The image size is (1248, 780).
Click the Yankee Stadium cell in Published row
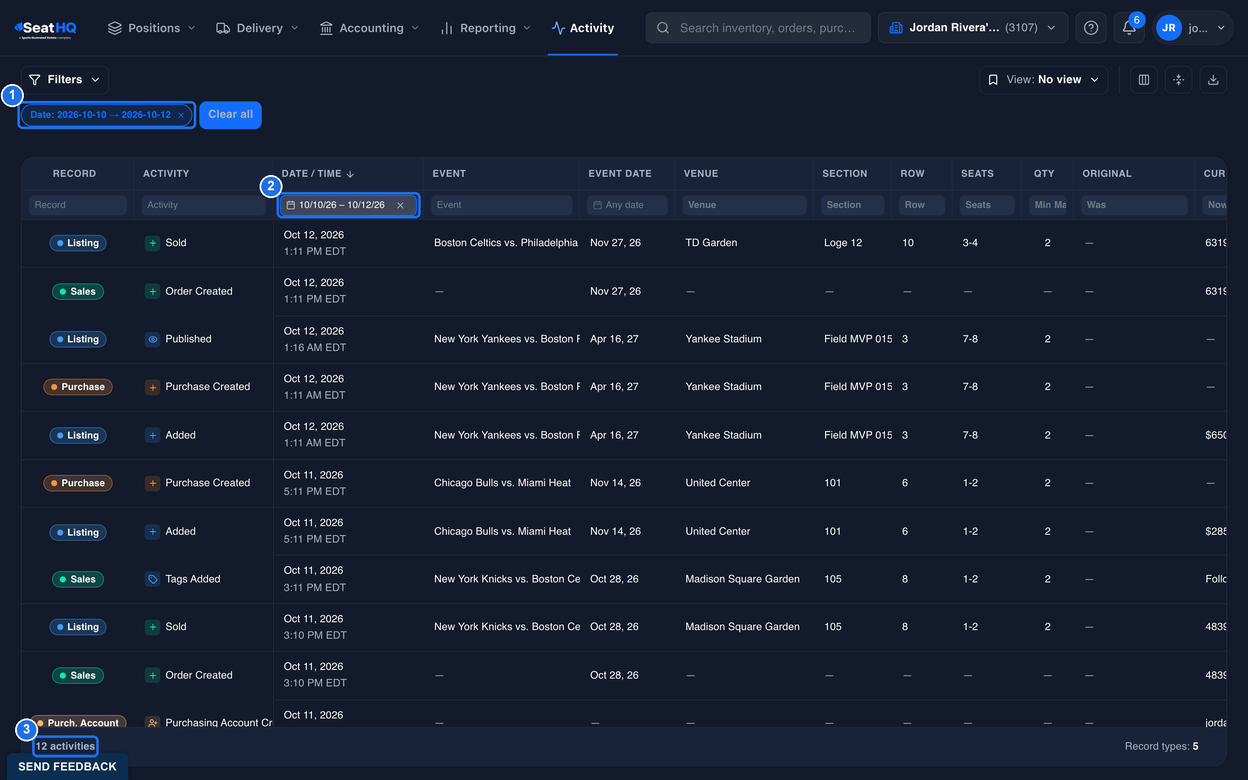pos(723,339)
